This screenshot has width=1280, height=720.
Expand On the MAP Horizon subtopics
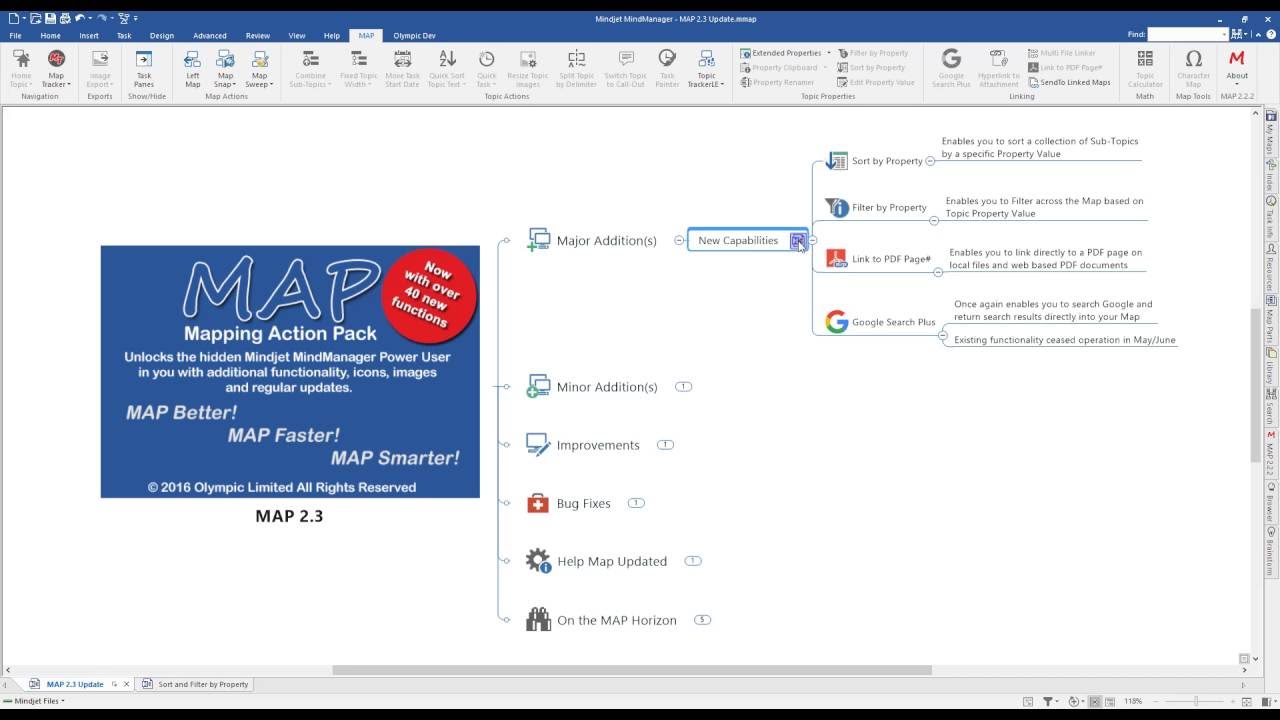pos(702,620)
